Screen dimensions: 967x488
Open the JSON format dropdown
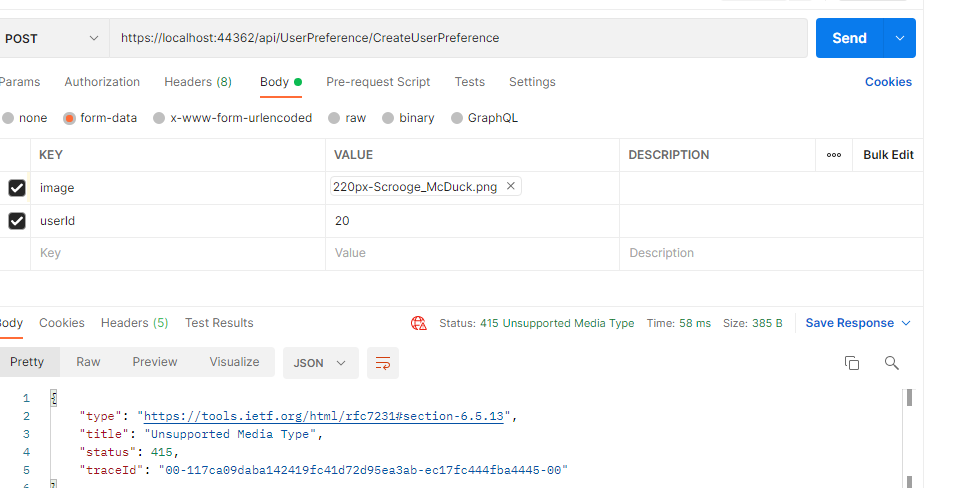[319, 363]
